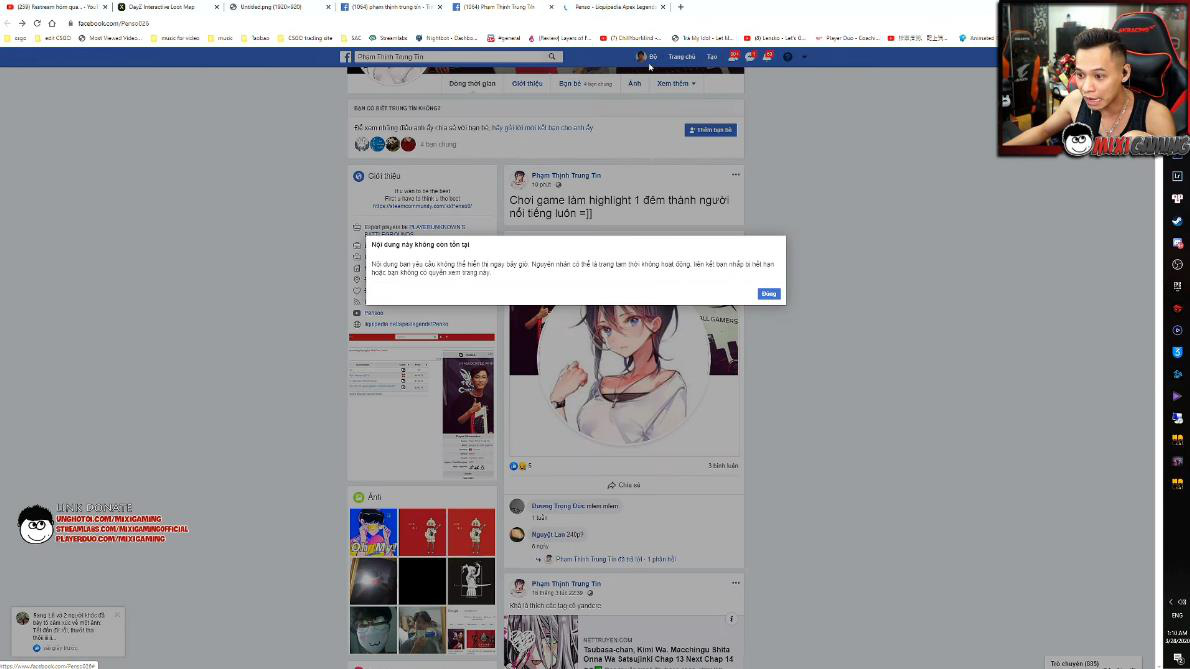
Task: Click the Thêm bạn bè button
Action: tap(710, 130)
